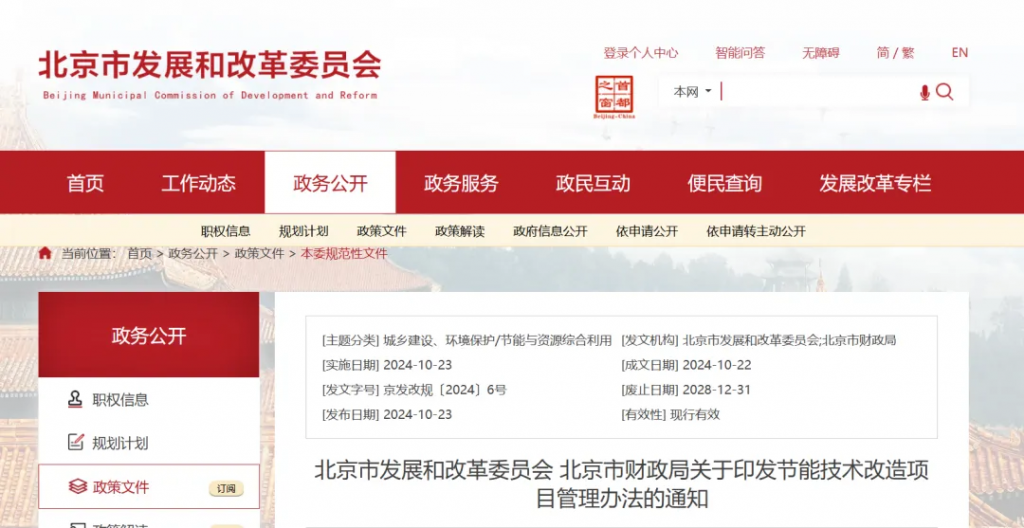Click the 职权信息 sidebar stamp icon
Screen dimensions: 1024x528
[x=75, y=399]
